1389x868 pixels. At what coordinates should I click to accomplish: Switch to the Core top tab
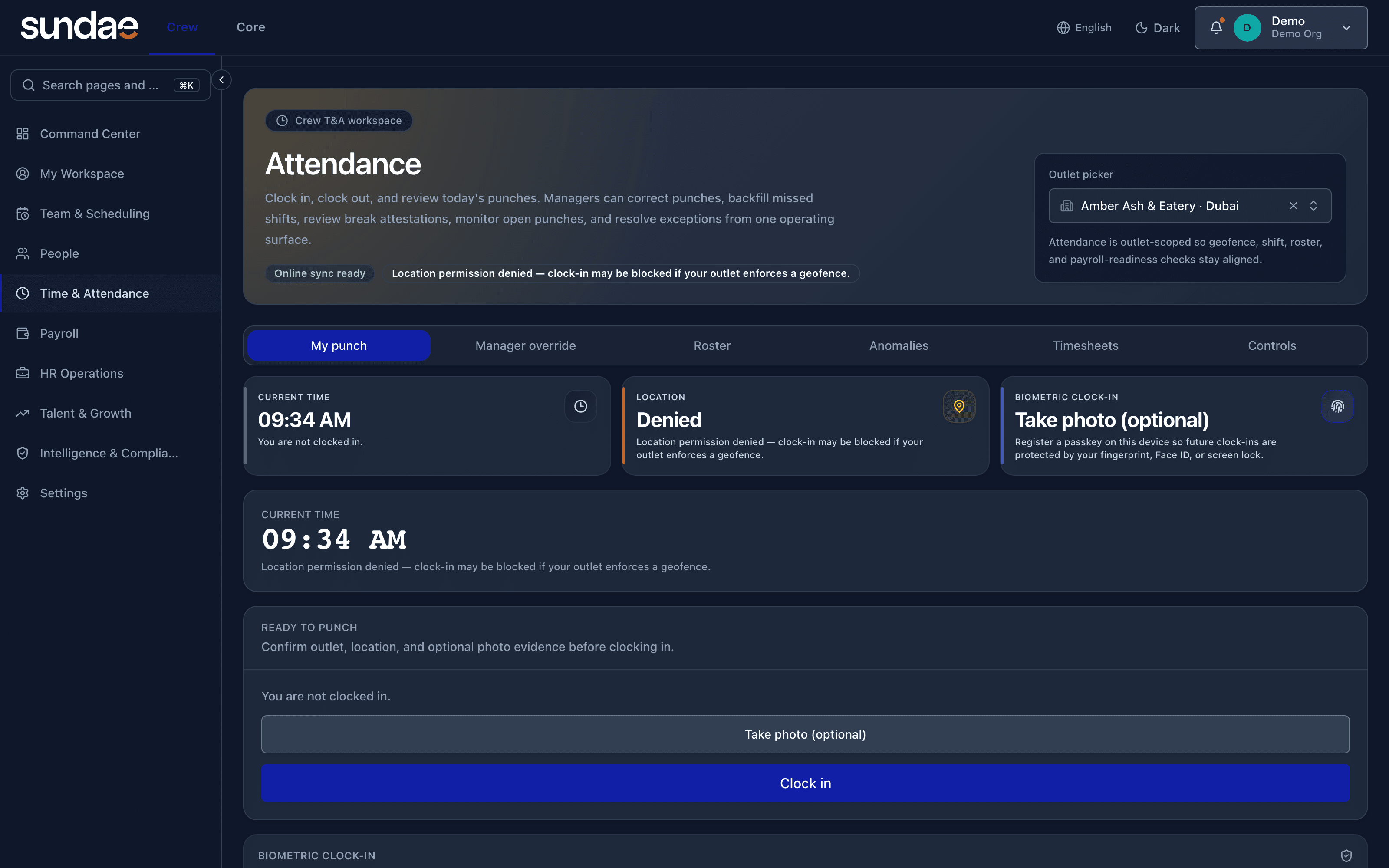click(251, 27)
